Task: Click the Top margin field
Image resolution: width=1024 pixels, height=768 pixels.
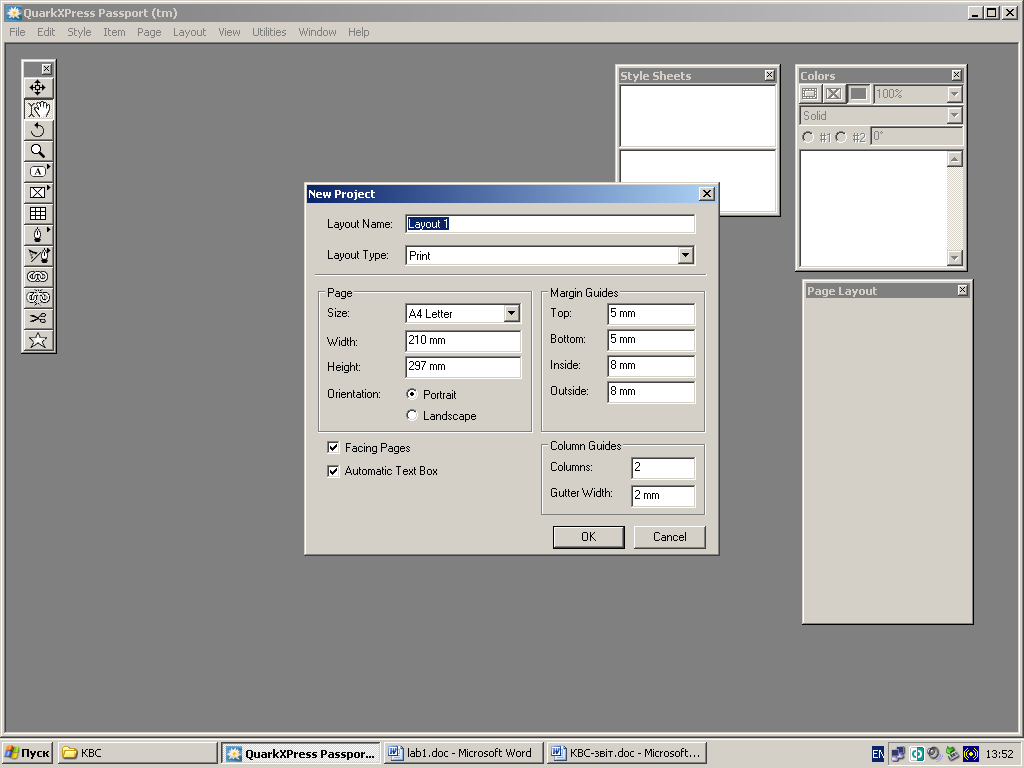Action: pyautogui.click(x=651, y=313)
